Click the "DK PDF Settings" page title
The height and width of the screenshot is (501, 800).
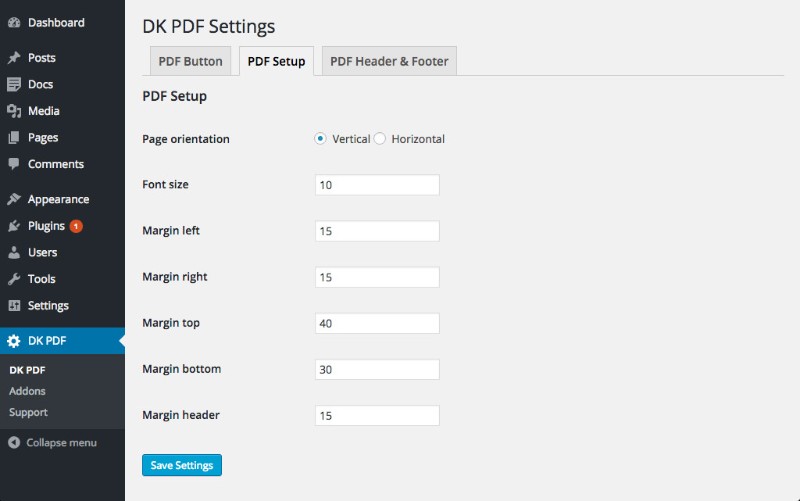[x=208, y=26]
